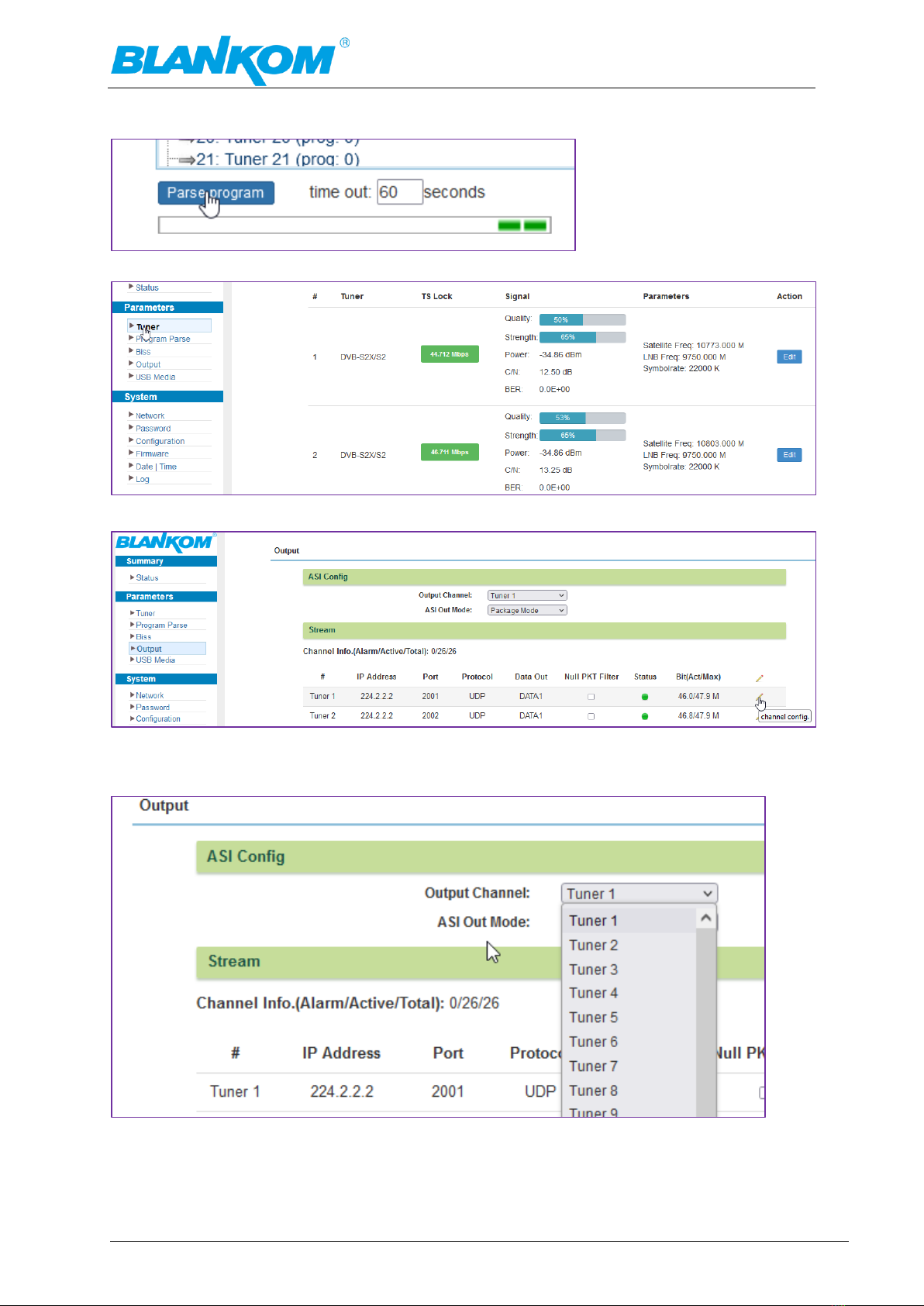Choose Tuner 5 from the open dropdown list
Screen dimensions: 924x1306
coord(628,1018)
